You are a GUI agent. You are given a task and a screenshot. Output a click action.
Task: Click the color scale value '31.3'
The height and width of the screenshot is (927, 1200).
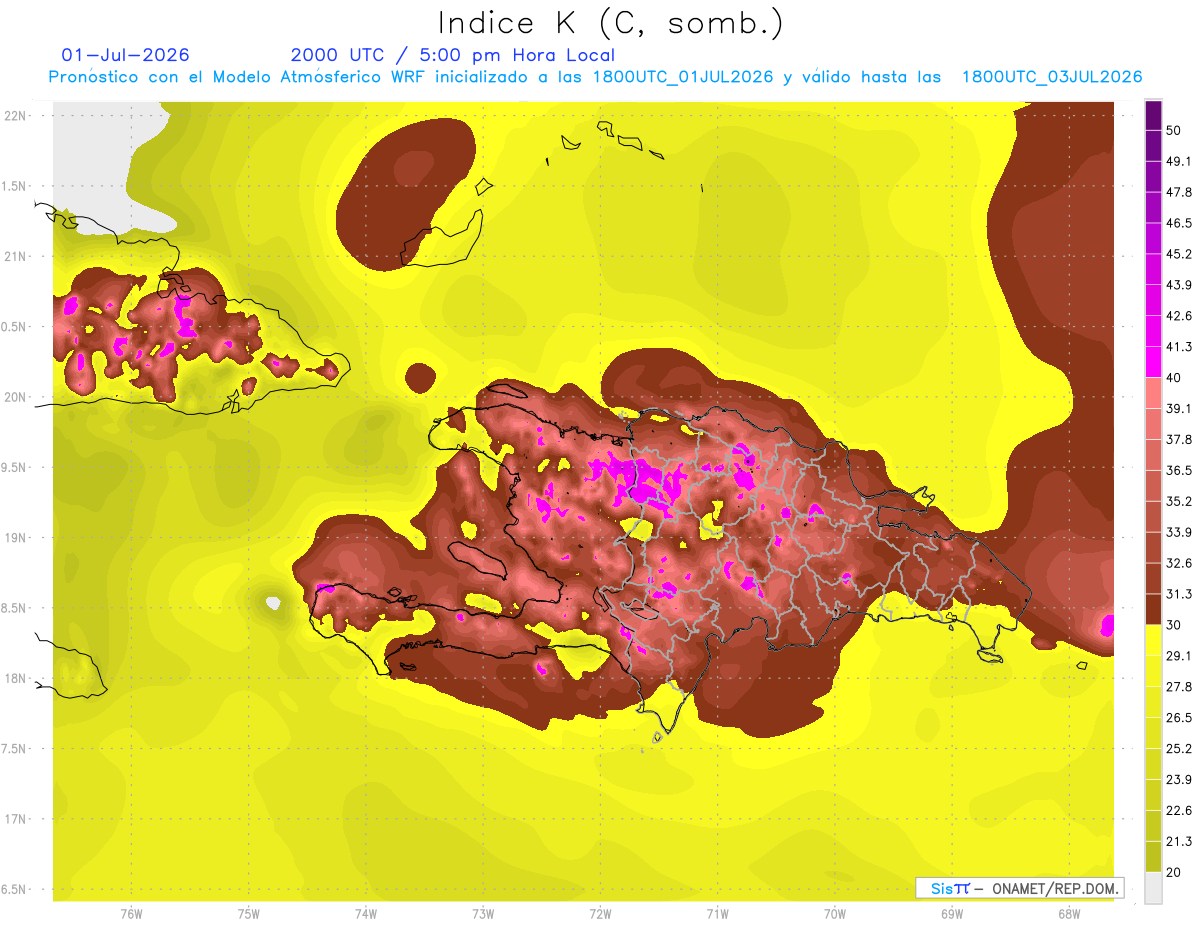(x=1178, y=594)
